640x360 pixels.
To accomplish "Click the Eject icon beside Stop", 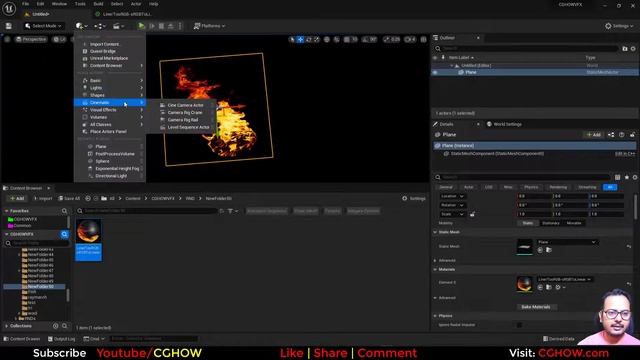I will (171, 26).
